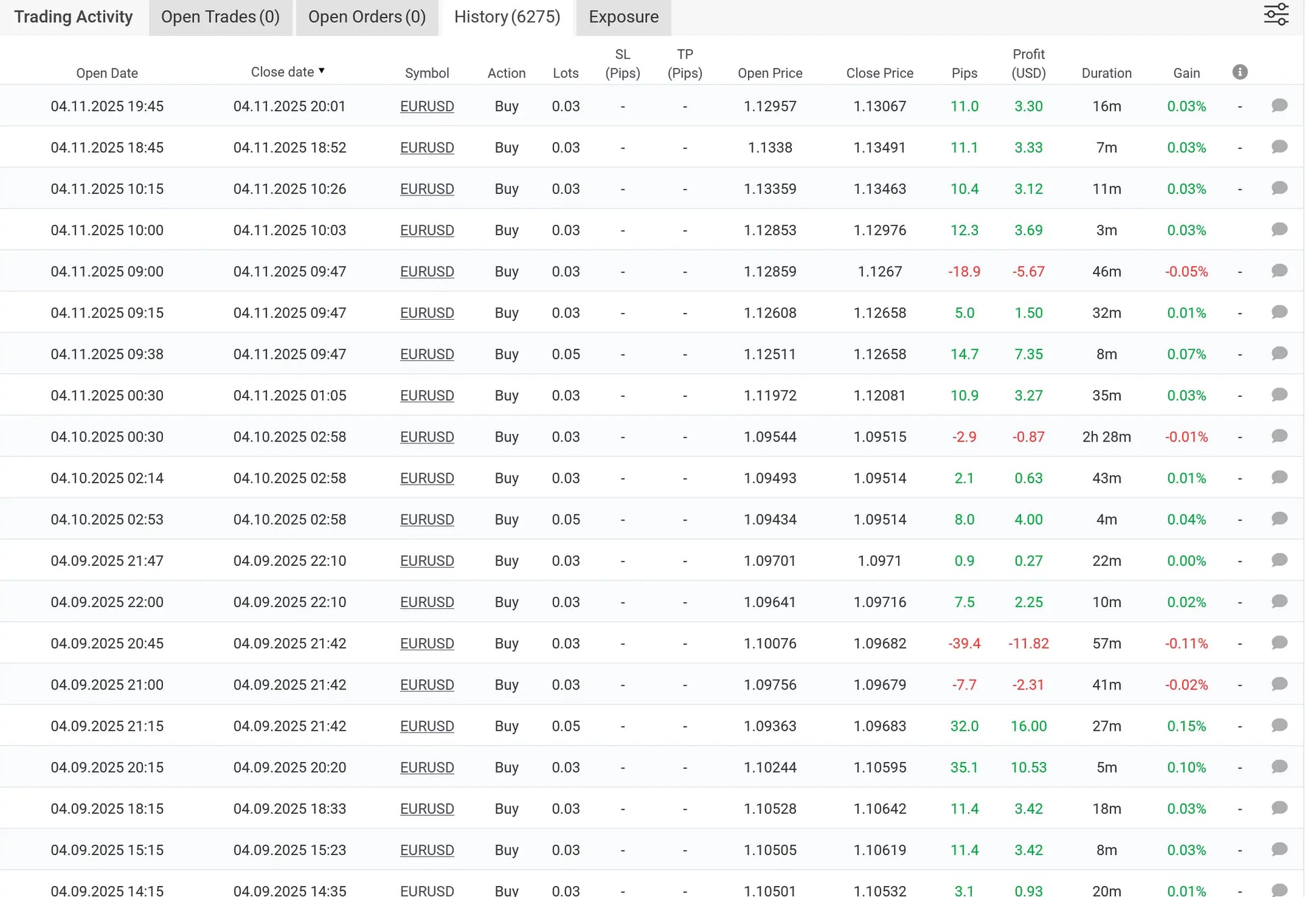Open comment bubble for the 0.63 profit trade
This screenshot has width=1316, height=897.
[x=1279, y=477]
